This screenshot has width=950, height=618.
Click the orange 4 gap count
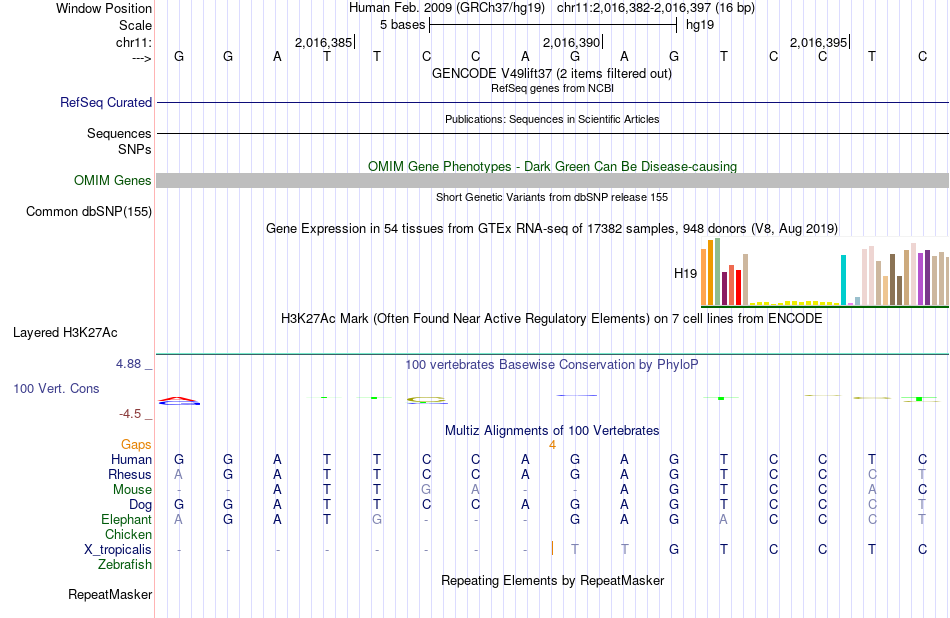point(552,445)
